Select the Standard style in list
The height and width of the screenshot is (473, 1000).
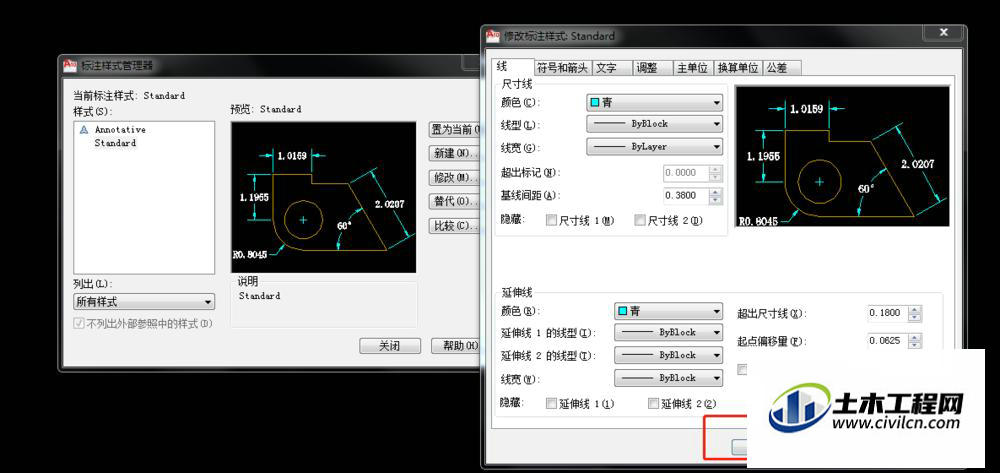[x=115, y=143]
